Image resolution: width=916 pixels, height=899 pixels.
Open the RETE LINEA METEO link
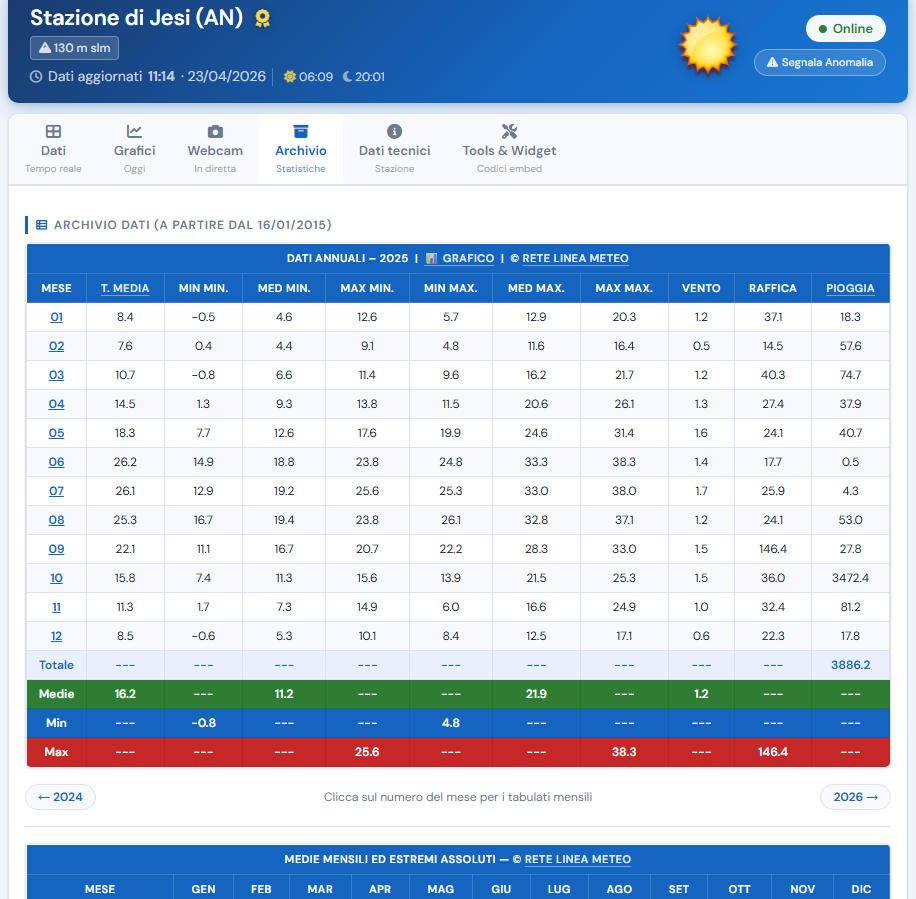[x=575, y=258]
